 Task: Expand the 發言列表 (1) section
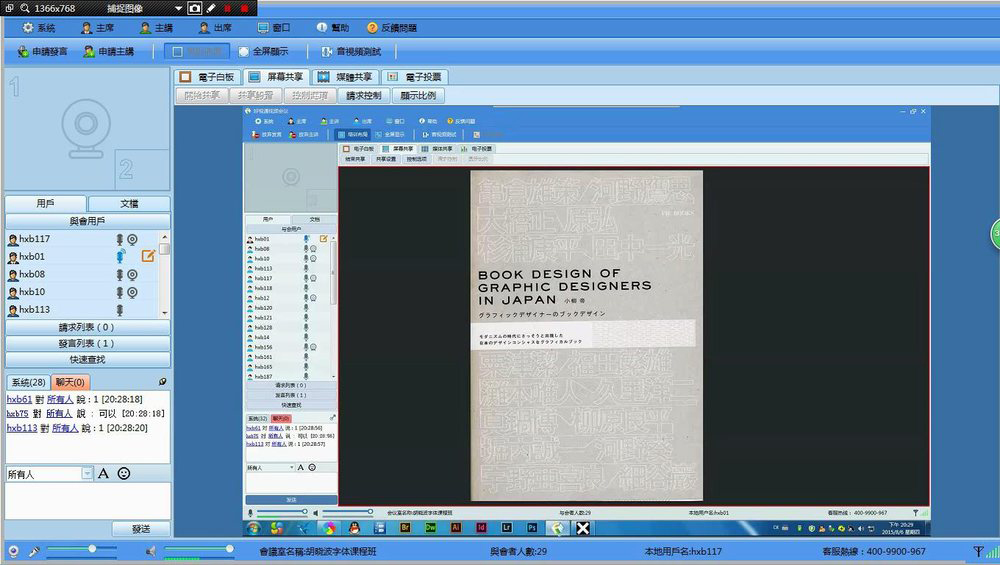tap(87, 343)
